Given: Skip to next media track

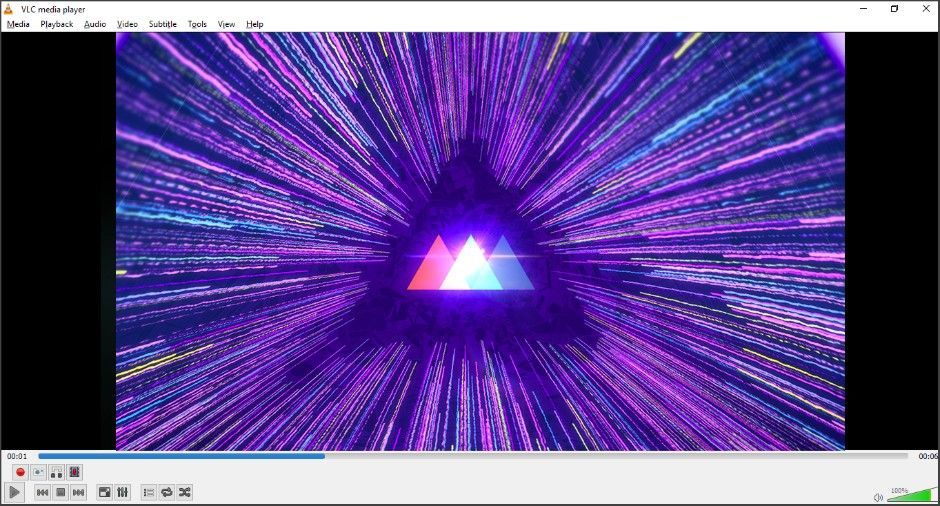Looking at the screenshot, I should click(x=78, y=493).
